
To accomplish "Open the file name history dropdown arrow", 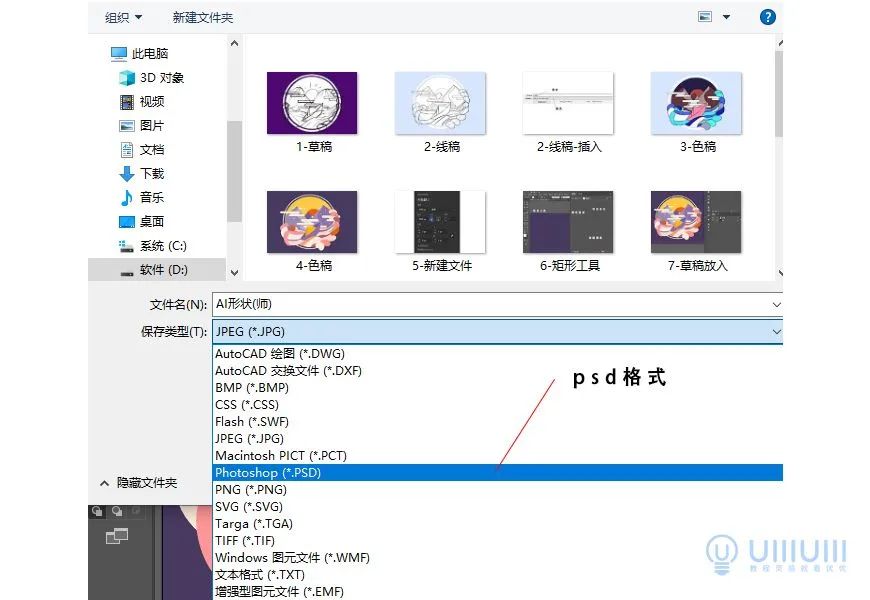I will 777,304.
